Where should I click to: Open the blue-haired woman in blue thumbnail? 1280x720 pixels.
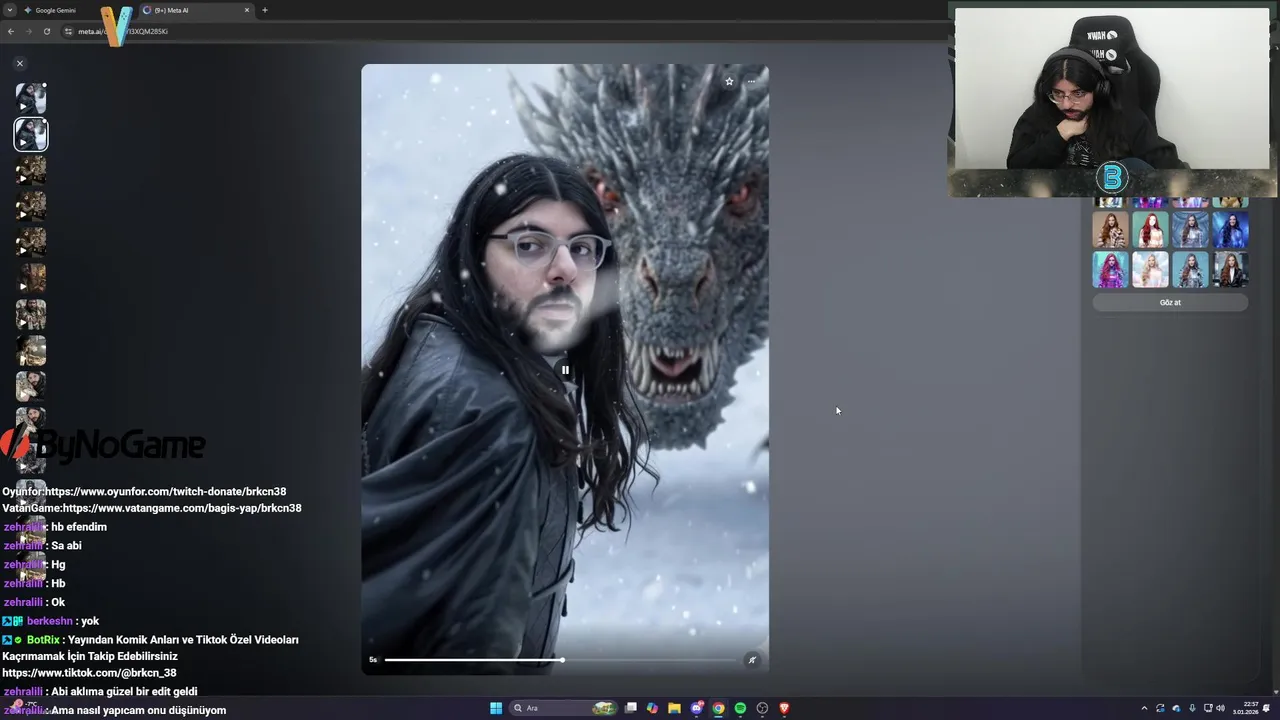point(1230,229)
